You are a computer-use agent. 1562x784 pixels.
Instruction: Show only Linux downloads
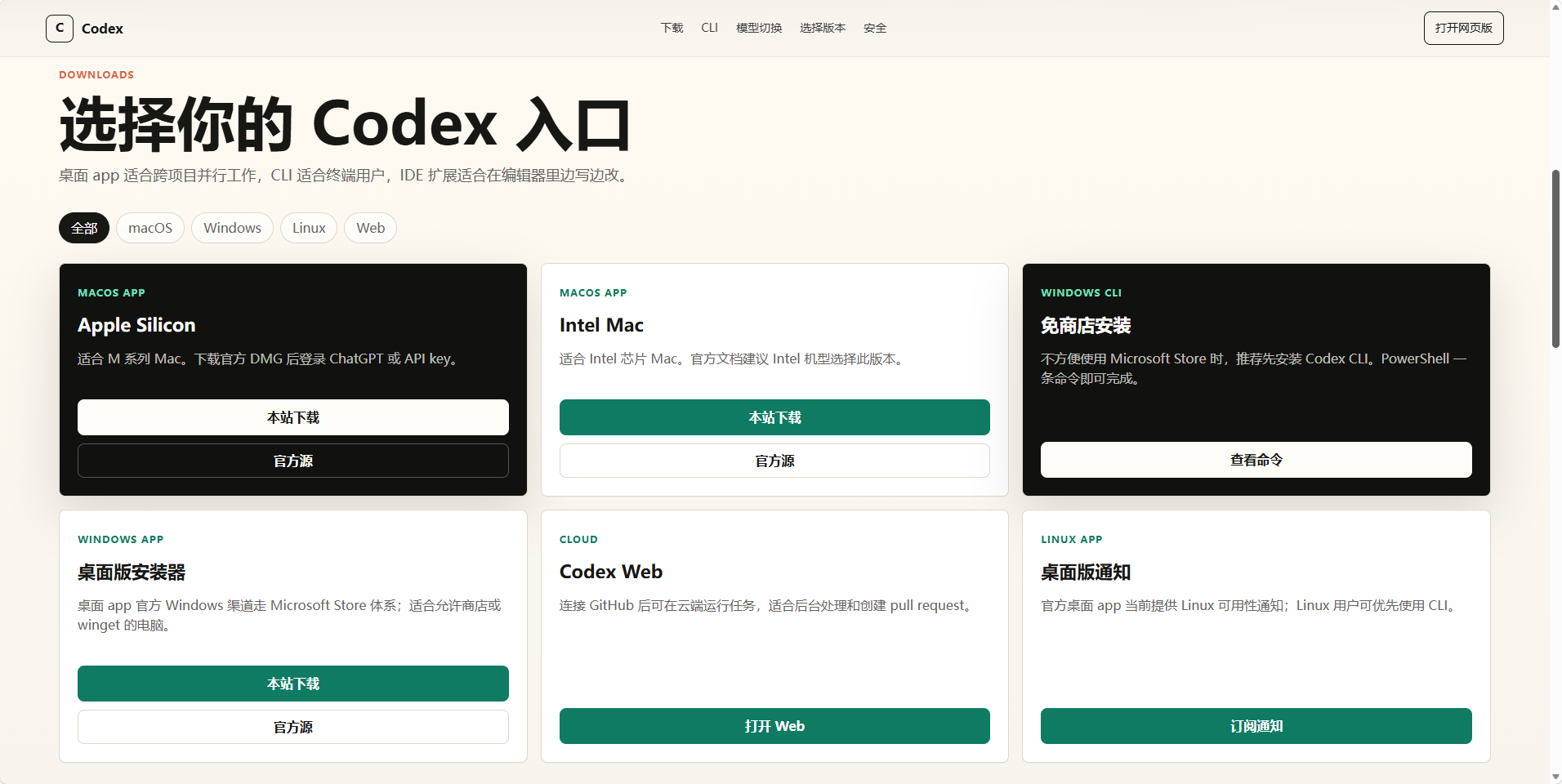[309, 228]
